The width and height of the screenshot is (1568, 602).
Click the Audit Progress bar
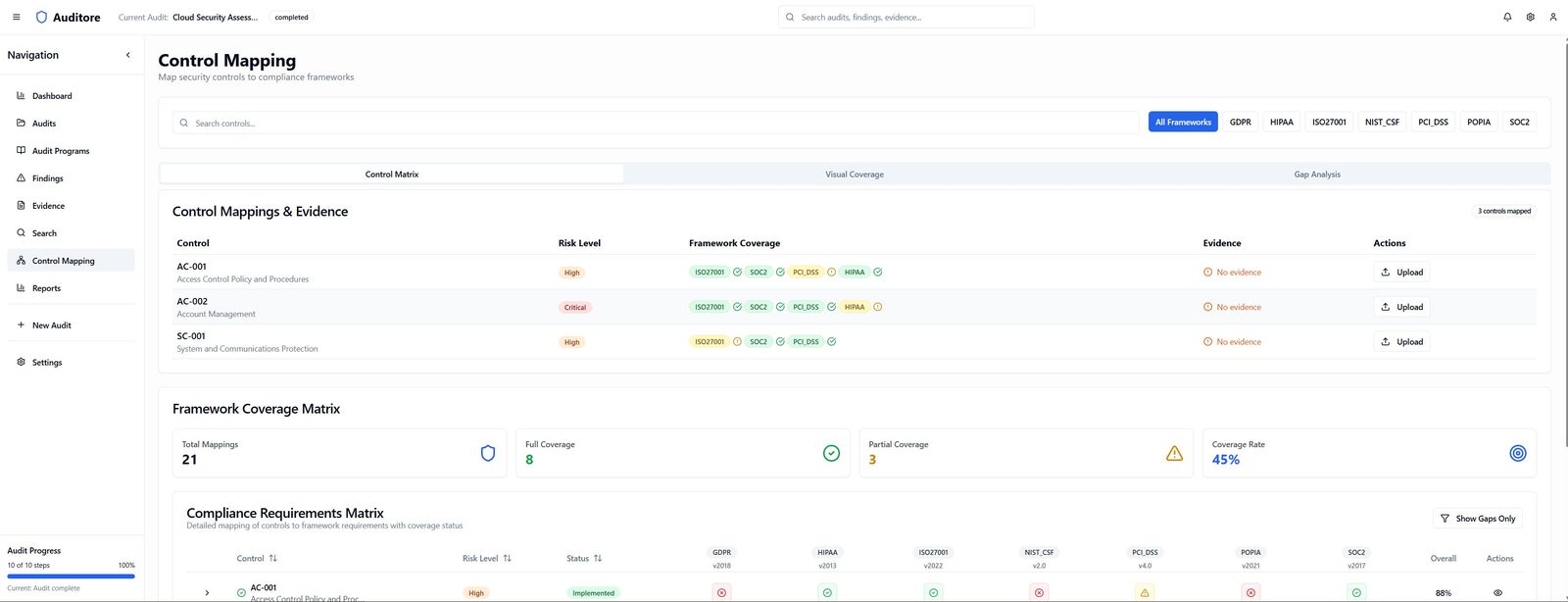71,577
